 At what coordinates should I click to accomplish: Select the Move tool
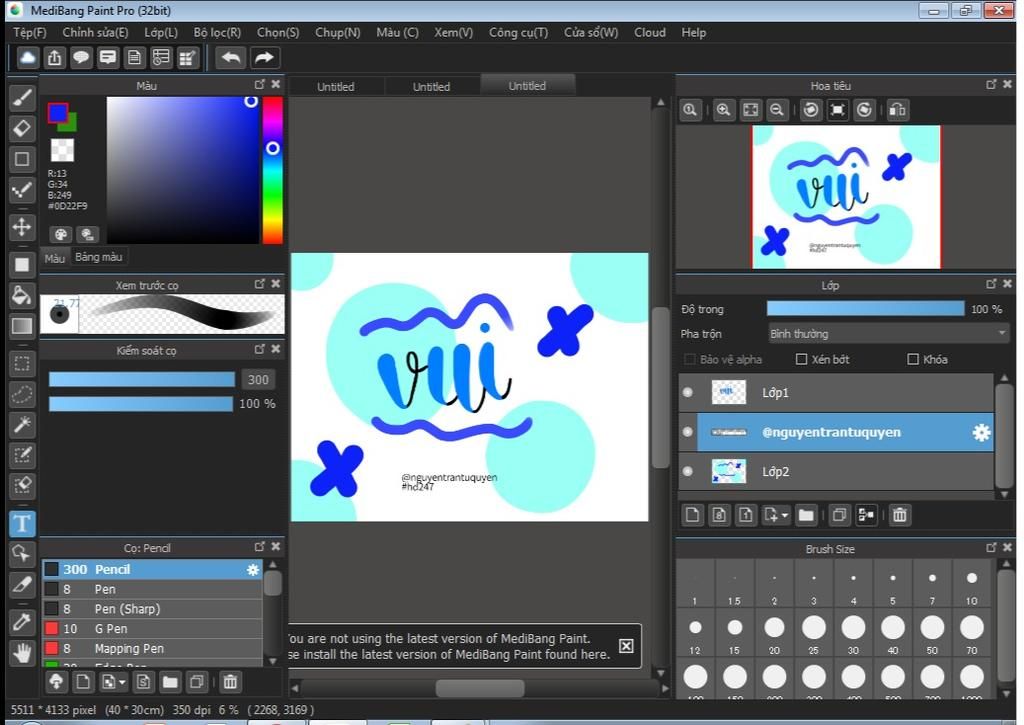point(22,227)
